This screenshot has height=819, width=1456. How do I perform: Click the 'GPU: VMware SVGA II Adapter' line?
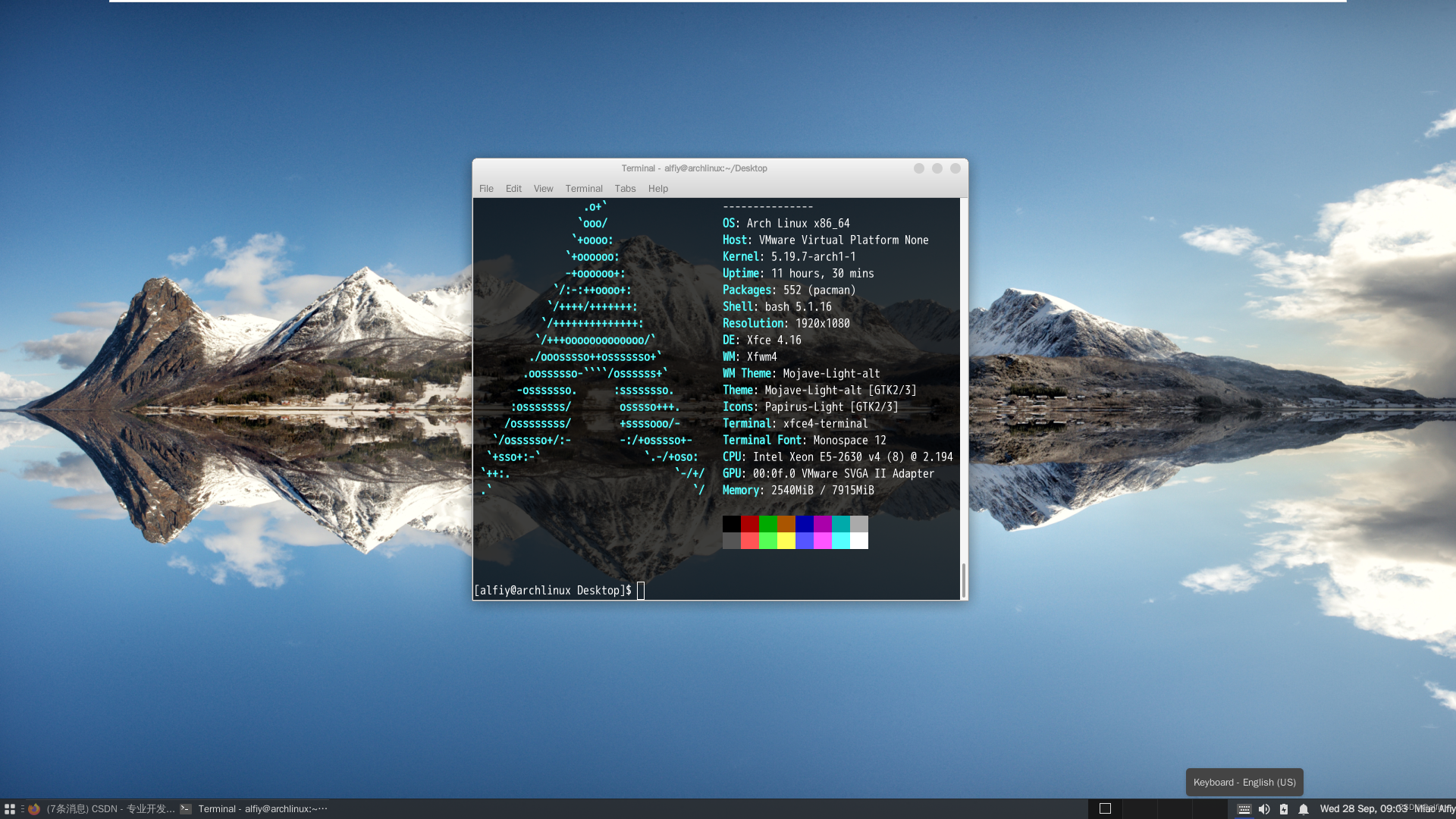tap(829, 473)
